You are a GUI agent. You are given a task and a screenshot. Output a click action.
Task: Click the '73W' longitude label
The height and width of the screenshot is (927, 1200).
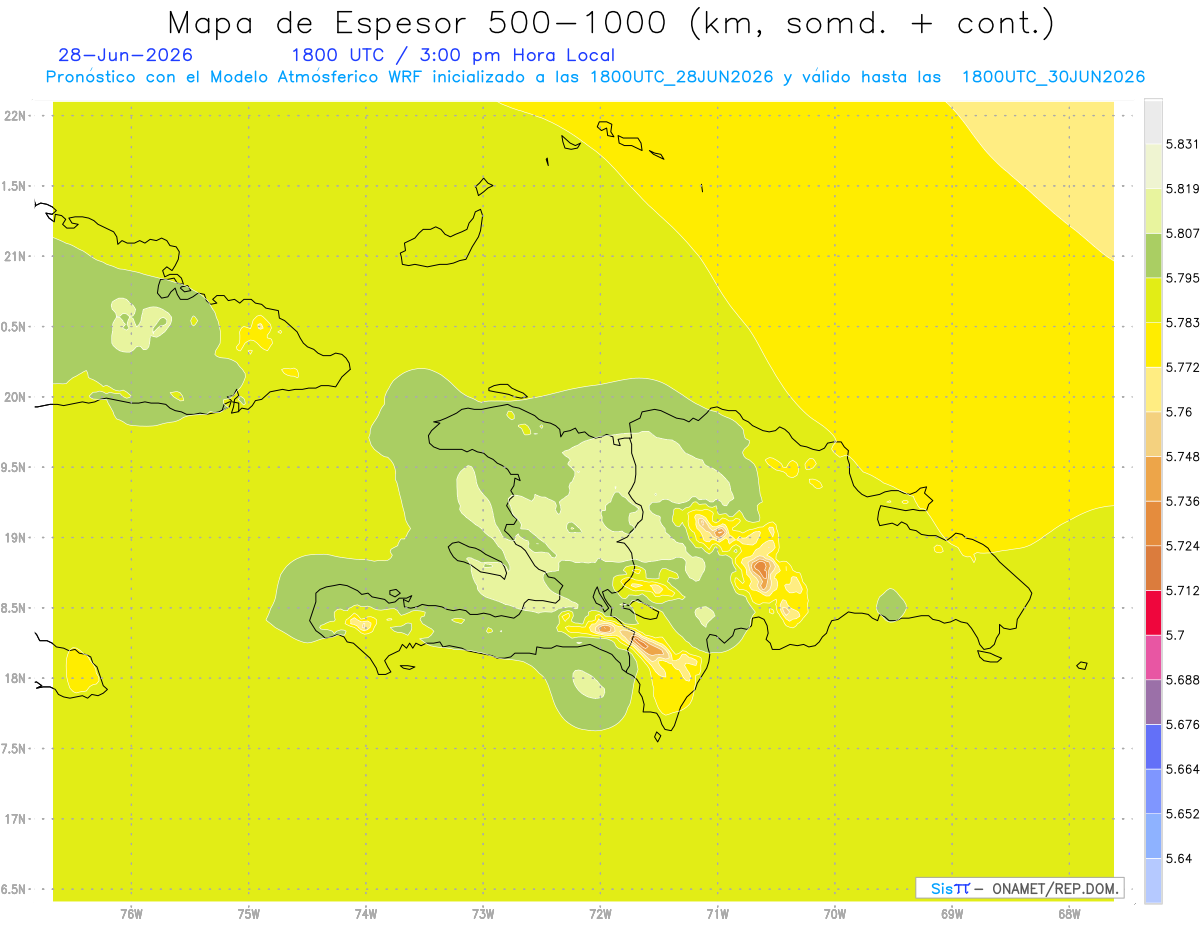pos(483,913)
